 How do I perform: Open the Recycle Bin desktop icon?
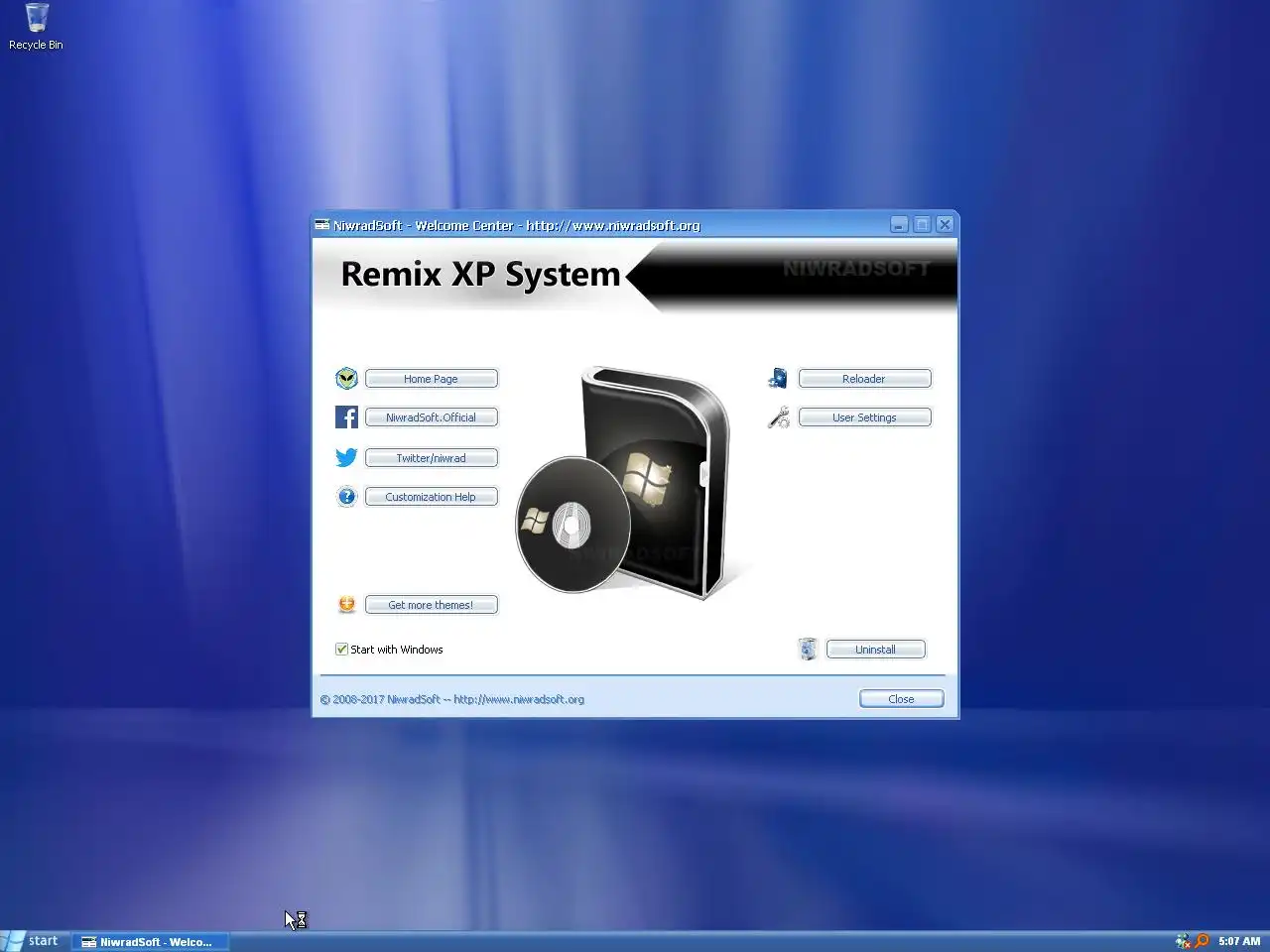(x=36, y=27)
